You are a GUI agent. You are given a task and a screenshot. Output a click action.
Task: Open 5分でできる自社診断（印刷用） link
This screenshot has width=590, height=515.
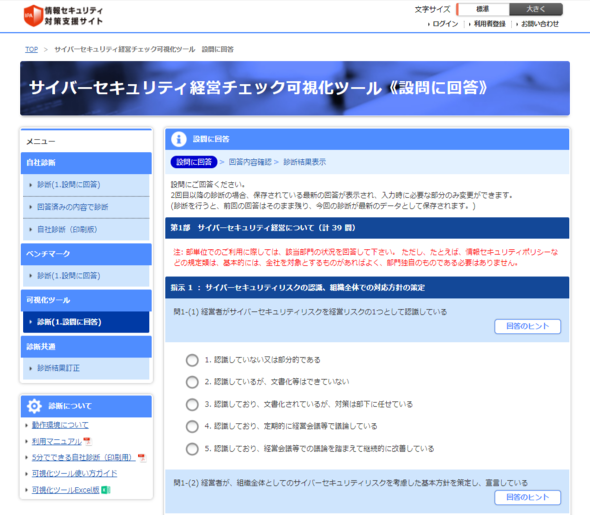pyautogui.click(x=84, y=457)
